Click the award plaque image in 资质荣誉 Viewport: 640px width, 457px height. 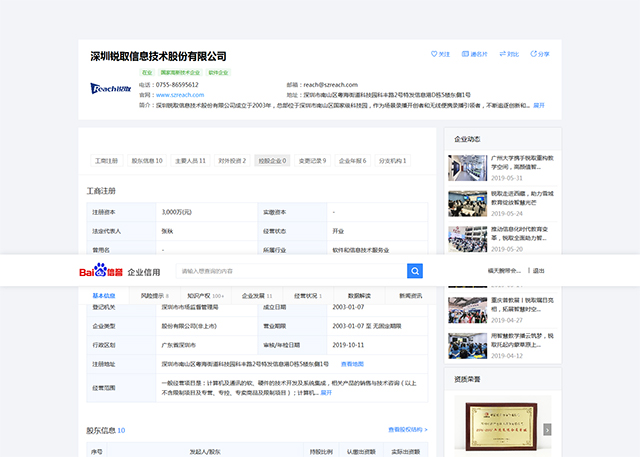502,426
